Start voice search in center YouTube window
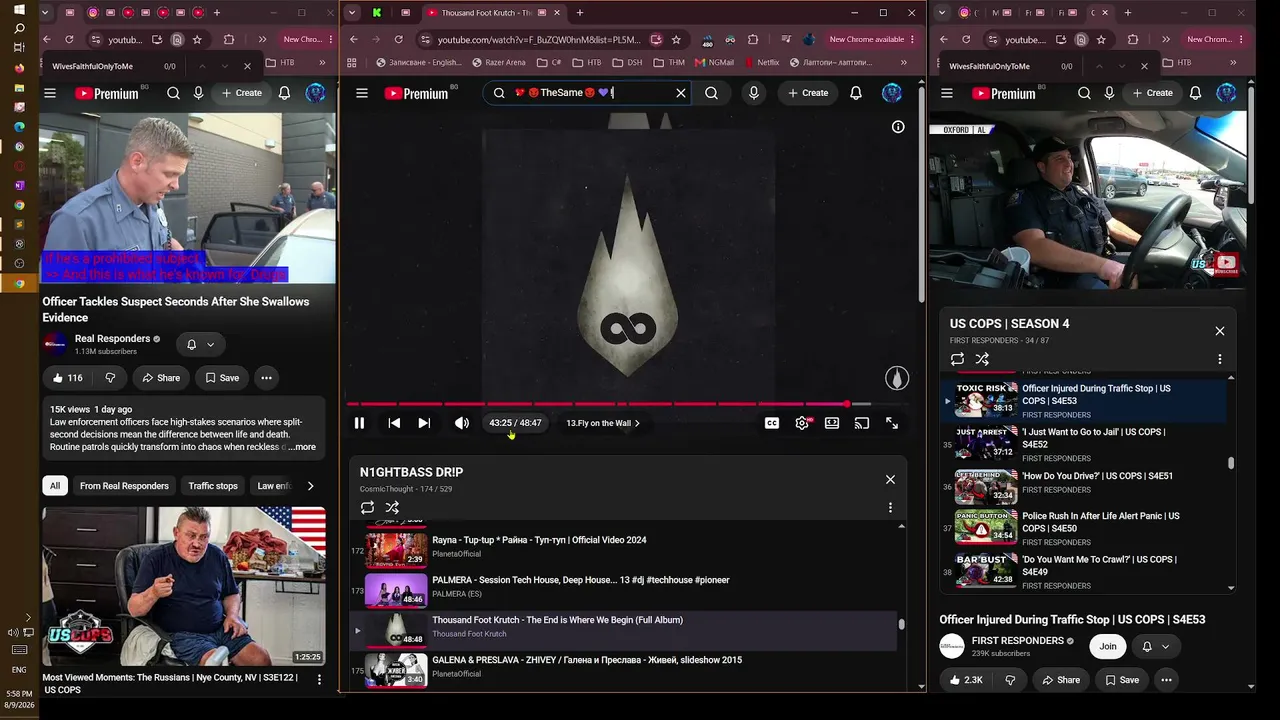The width and height of the screenshot is (1280, 720). [x=754, y=93]
